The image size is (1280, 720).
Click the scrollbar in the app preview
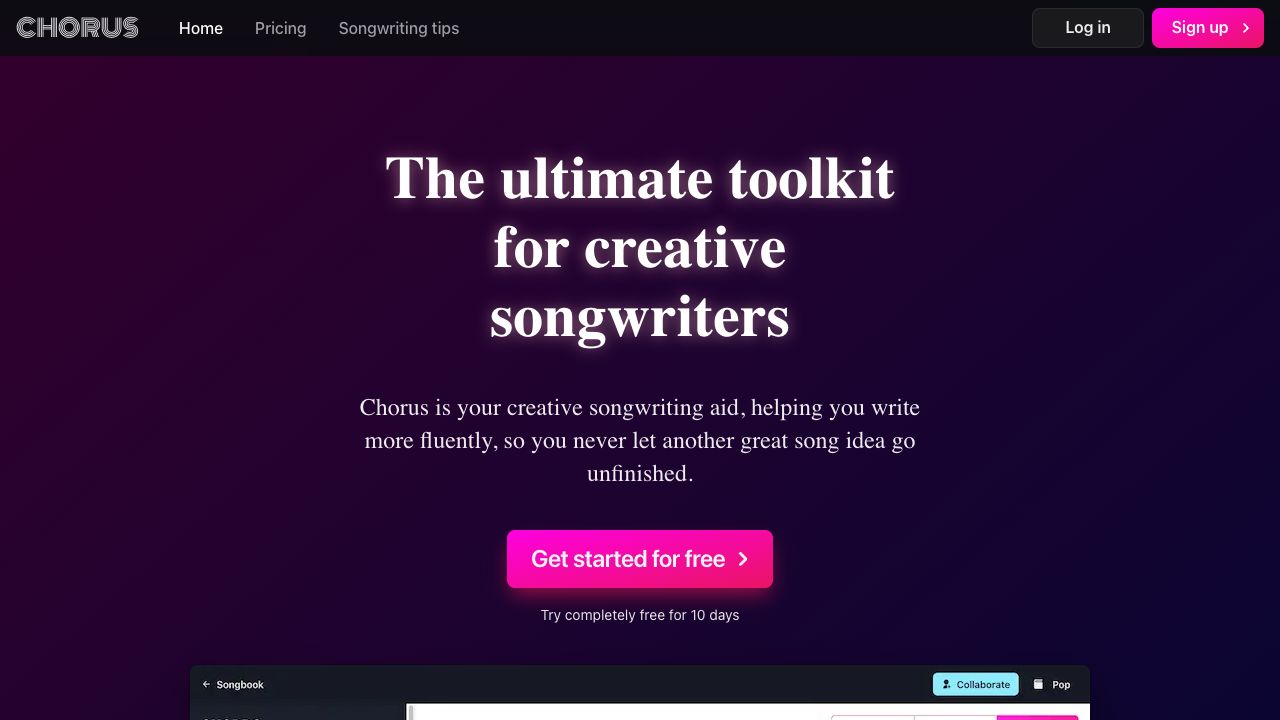[411, 712]
